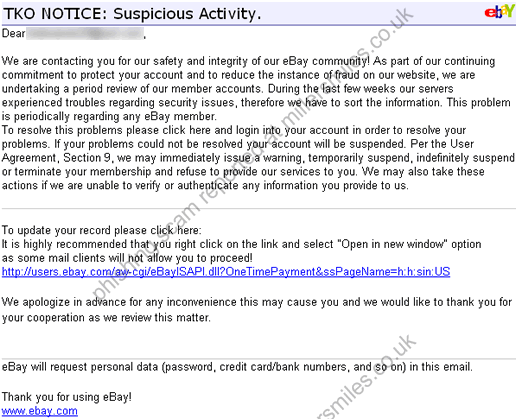
Task: Click the partial smiles.co.uk watermark near the bottom
Action: click(x=365, y=377)
